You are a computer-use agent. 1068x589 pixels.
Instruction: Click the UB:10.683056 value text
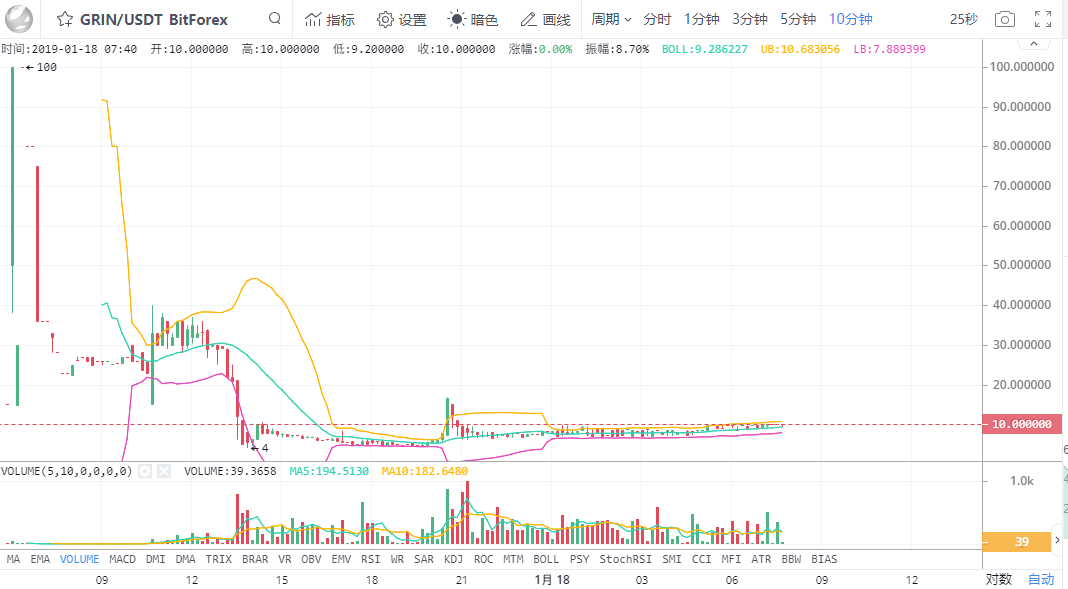(x=800, y=49)
